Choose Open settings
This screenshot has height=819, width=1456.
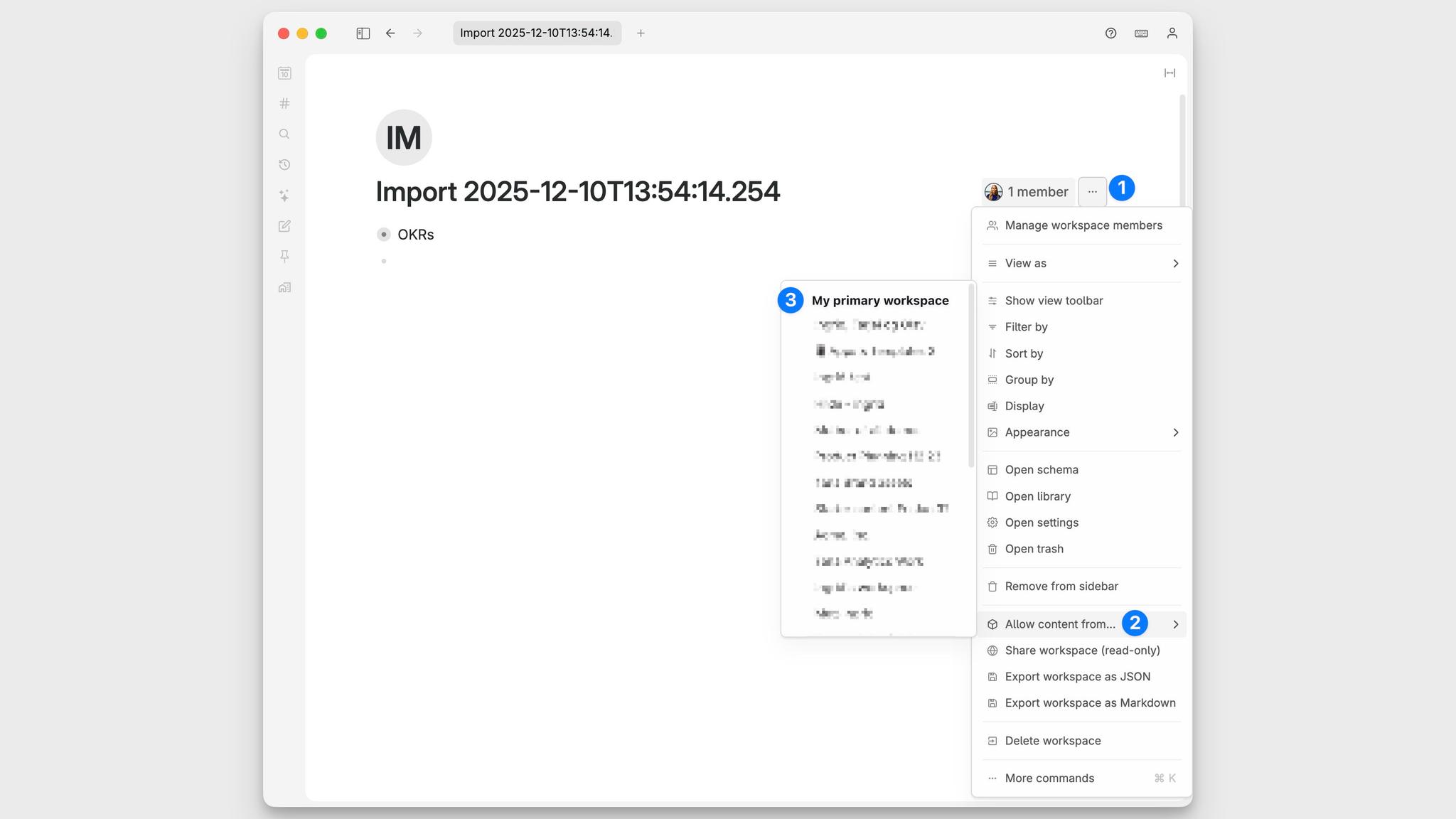pos(1083,523)
